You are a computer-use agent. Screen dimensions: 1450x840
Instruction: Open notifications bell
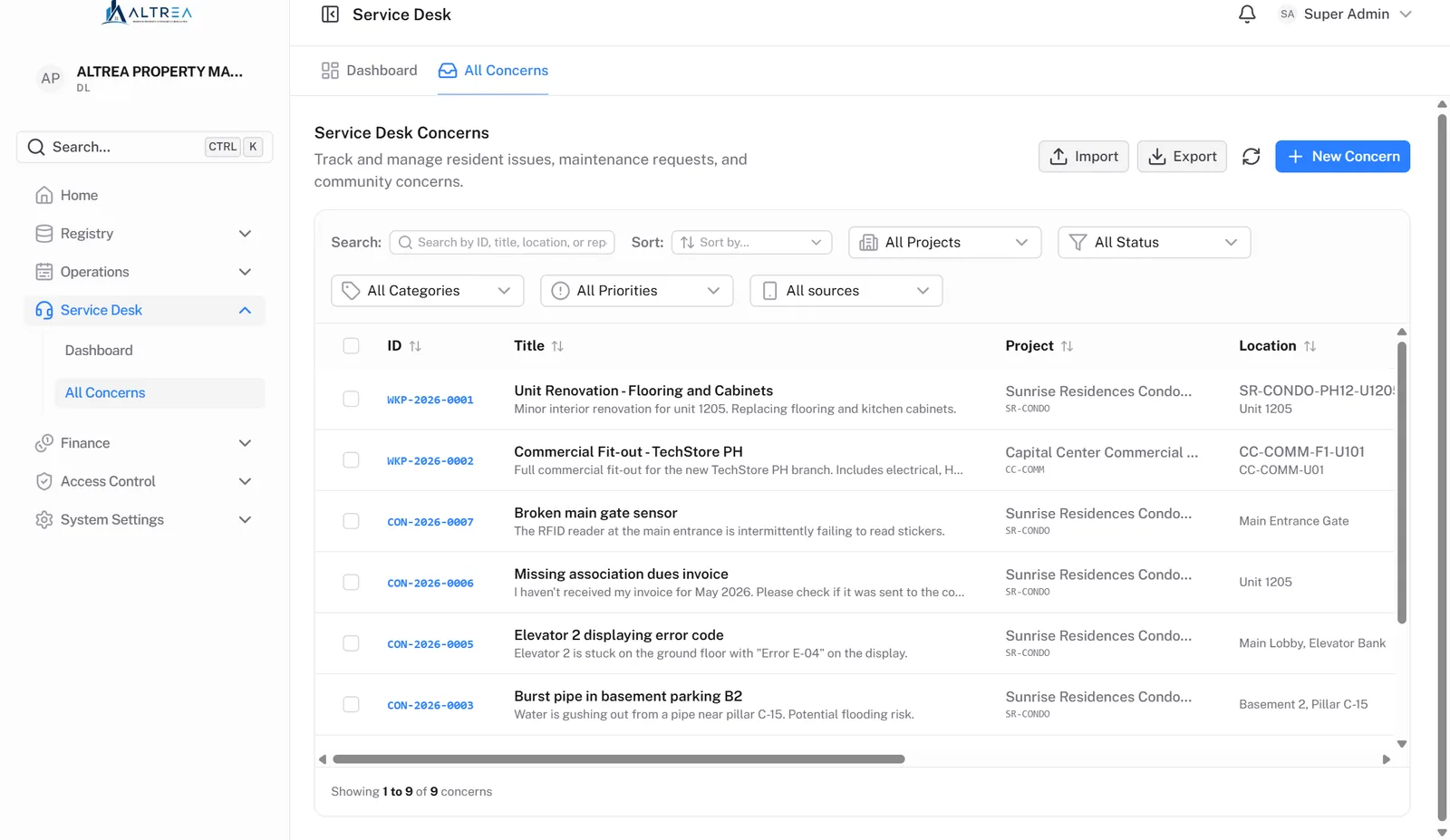1247,14
